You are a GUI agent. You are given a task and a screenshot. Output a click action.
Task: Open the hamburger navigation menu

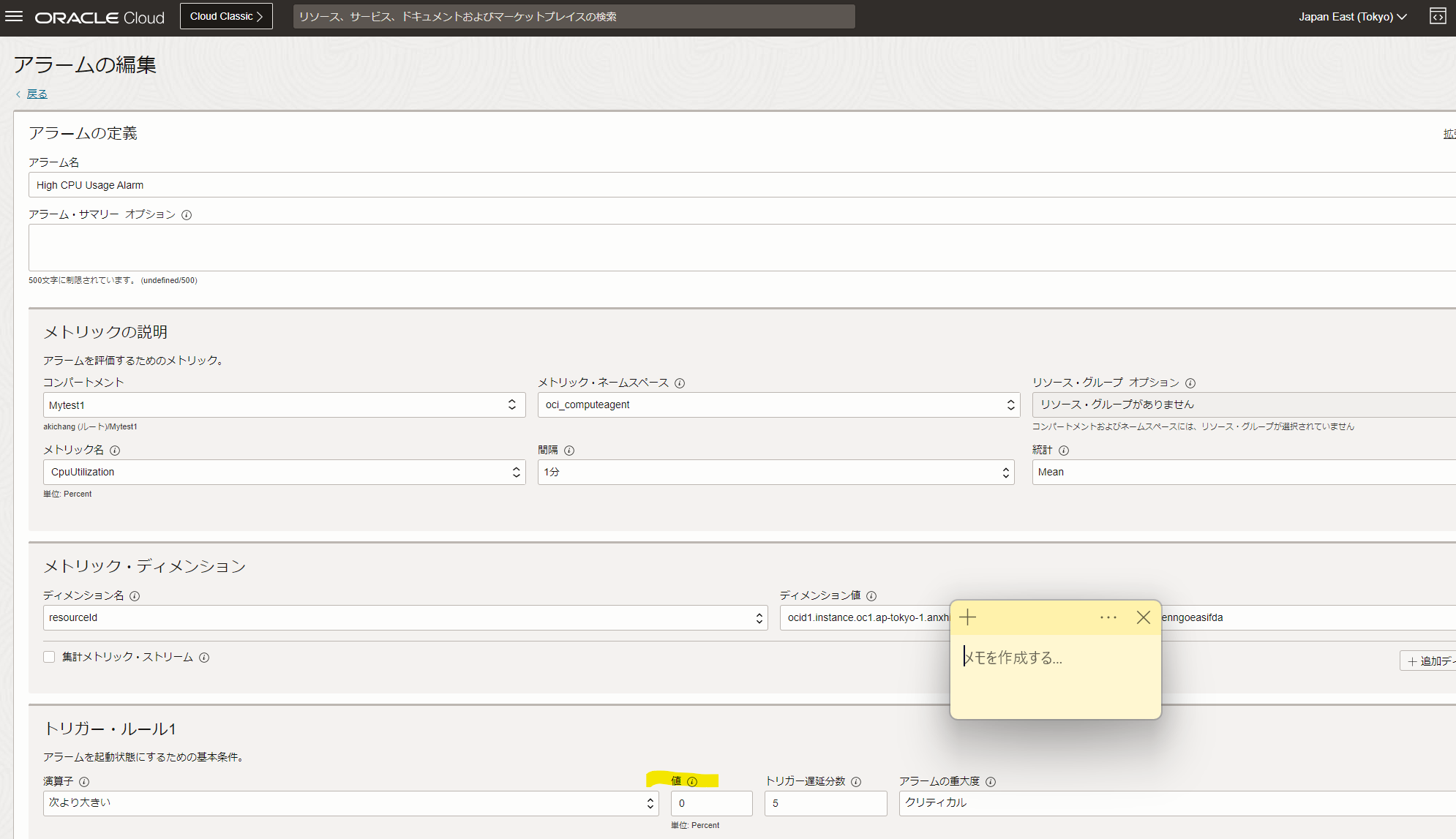click(14, 16)
